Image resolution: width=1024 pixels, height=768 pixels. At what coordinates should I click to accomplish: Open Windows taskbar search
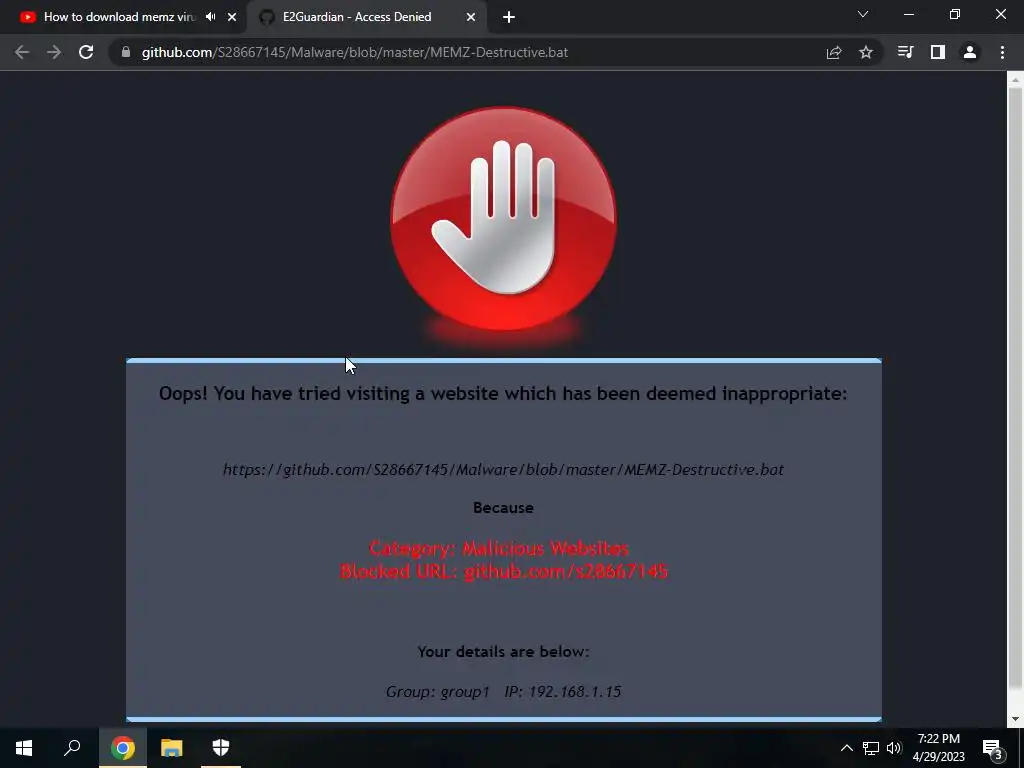72,748
